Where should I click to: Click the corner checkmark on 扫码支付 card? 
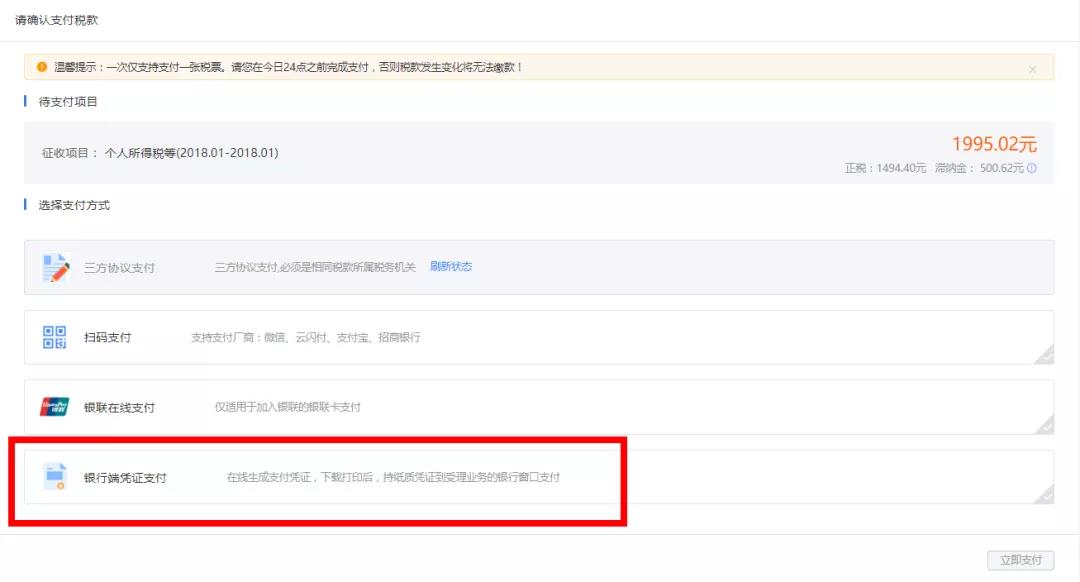click(x=1044, y=354)
